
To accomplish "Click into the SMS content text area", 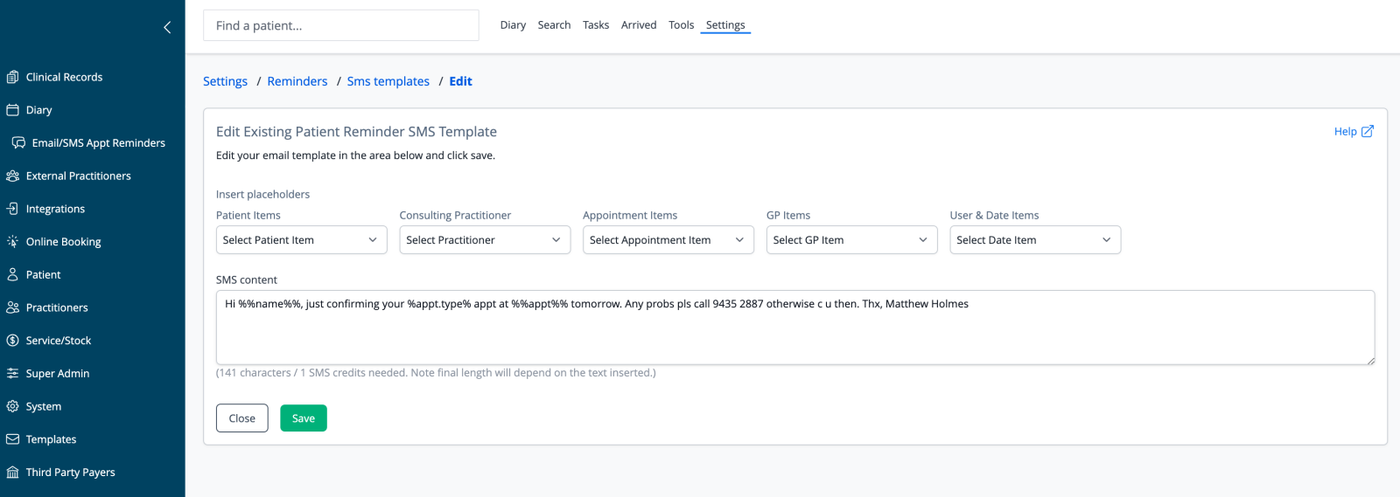I will 795,328.
